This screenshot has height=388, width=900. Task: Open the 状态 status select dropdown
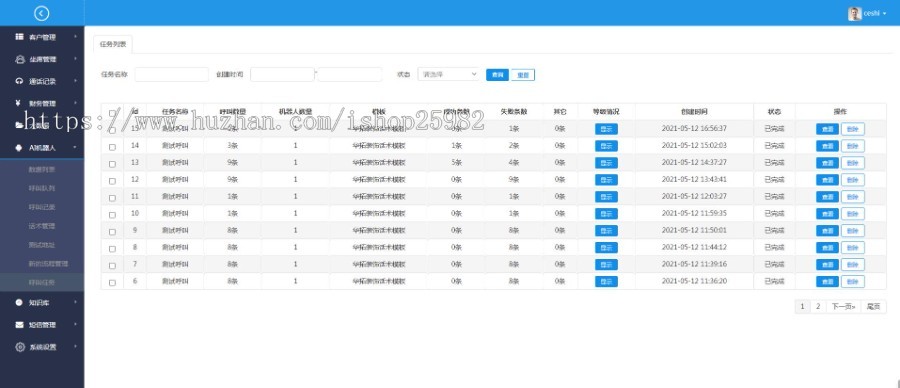448,74
